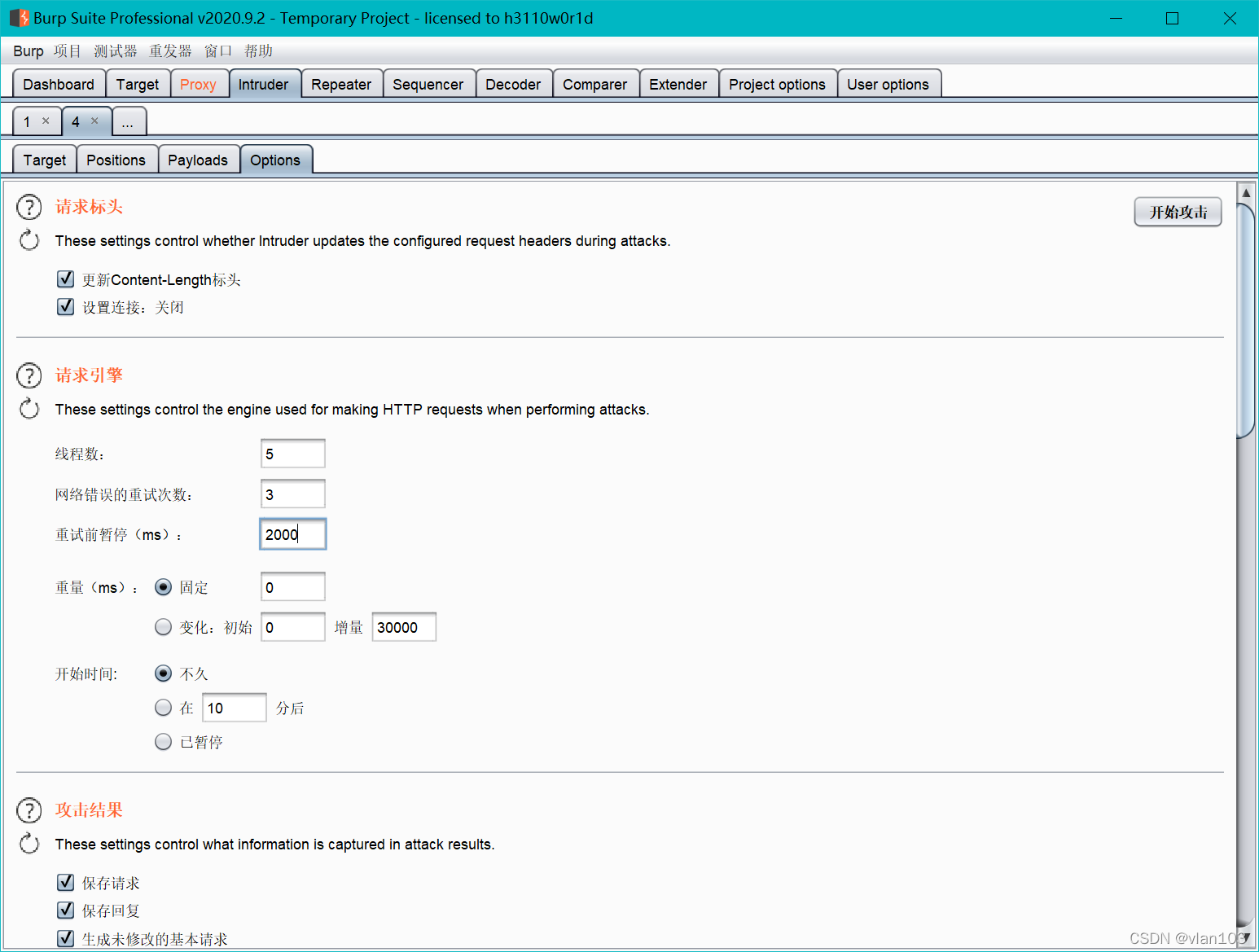Image resolution: width=1259 pixels, height=952 pixels.
Task: Switch to the Dashboard tab
Action: coord(59,84)
